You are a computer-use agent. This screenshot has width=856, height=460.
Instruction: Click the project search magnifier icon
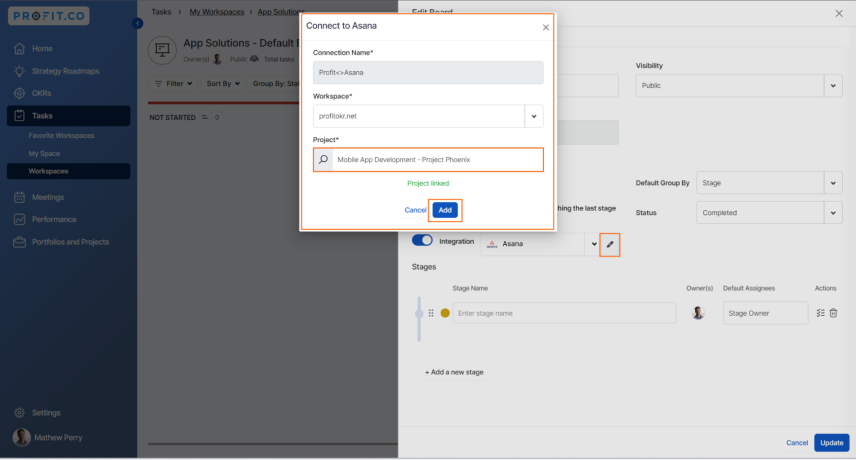(323, 159)
